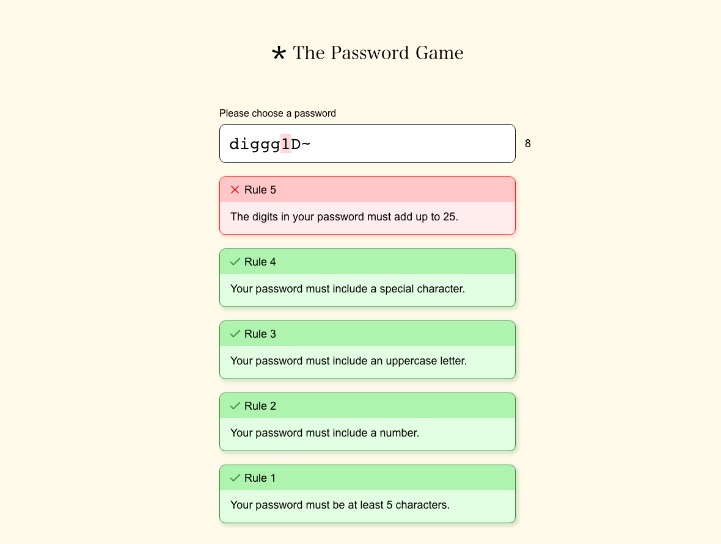Click the Rule 4 header
Image resolution: width=721 pixels, height=544 pixels.
pyautogui.click(x=367, y=262)
